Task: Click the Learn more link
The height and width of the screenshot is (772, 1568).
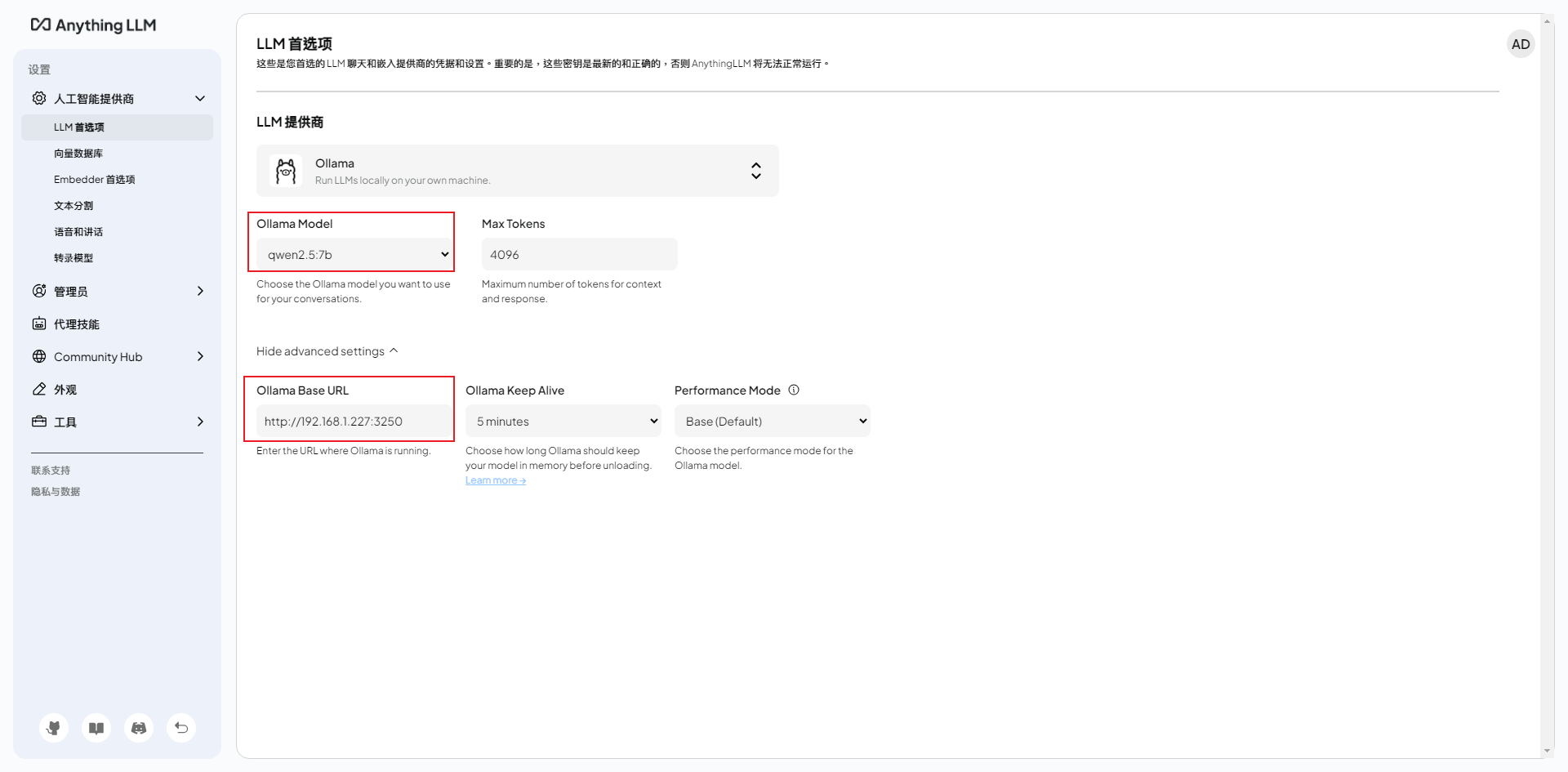Action: pos(496,480)
